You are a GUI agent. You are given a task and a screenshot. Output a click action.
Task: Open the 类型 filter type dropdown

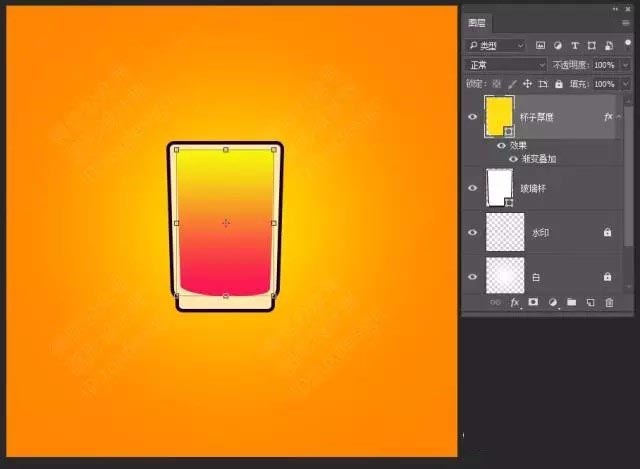point(496,45)
